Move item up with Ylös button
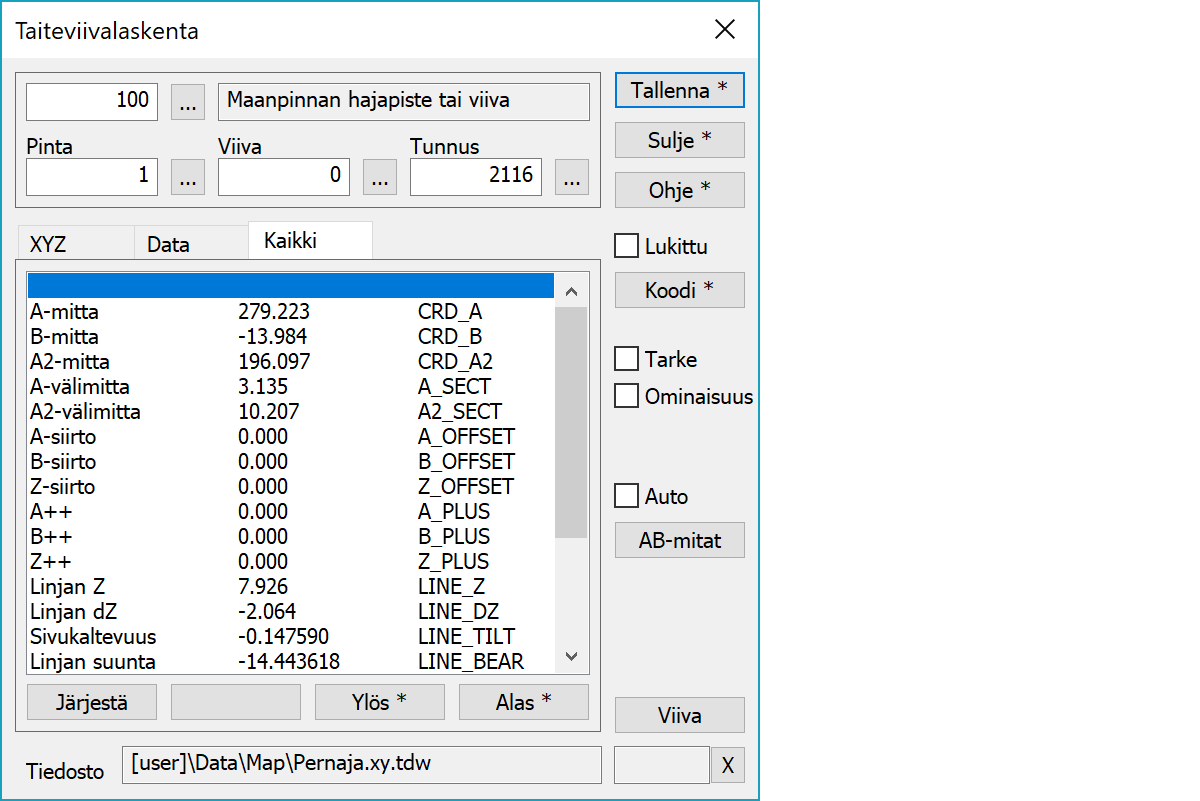This screenshot has width=1200, height=801. click(379, 702)
